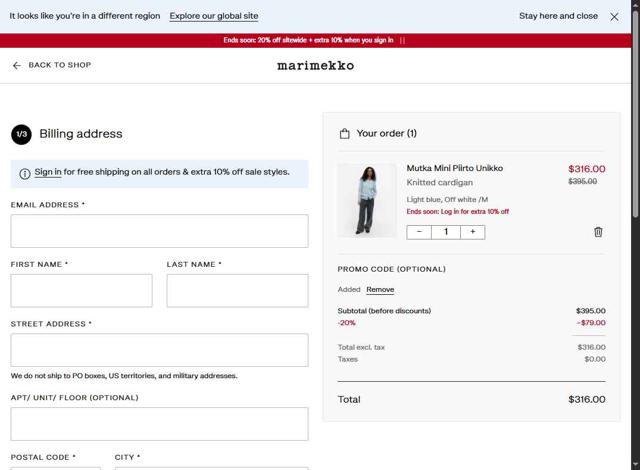This screenshot has width=640, height=470.
Task: Increase cardigan quantity with plus button
Action: 473,232
